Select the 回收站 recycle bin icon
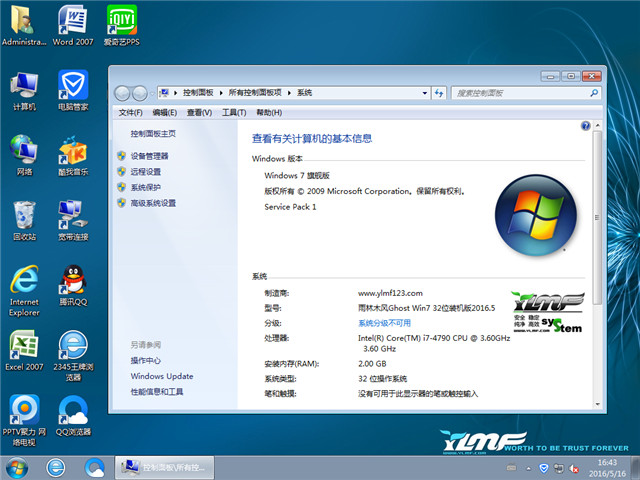 pyautogui.click(x=24, y=220)
